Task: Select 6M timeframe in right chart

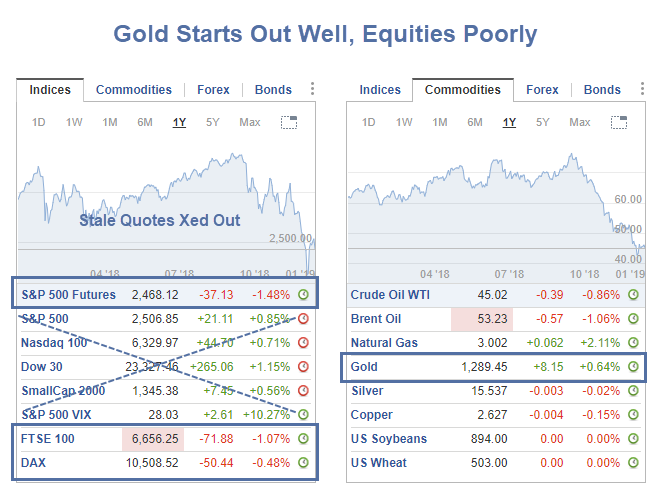Action: pos(475,123)
